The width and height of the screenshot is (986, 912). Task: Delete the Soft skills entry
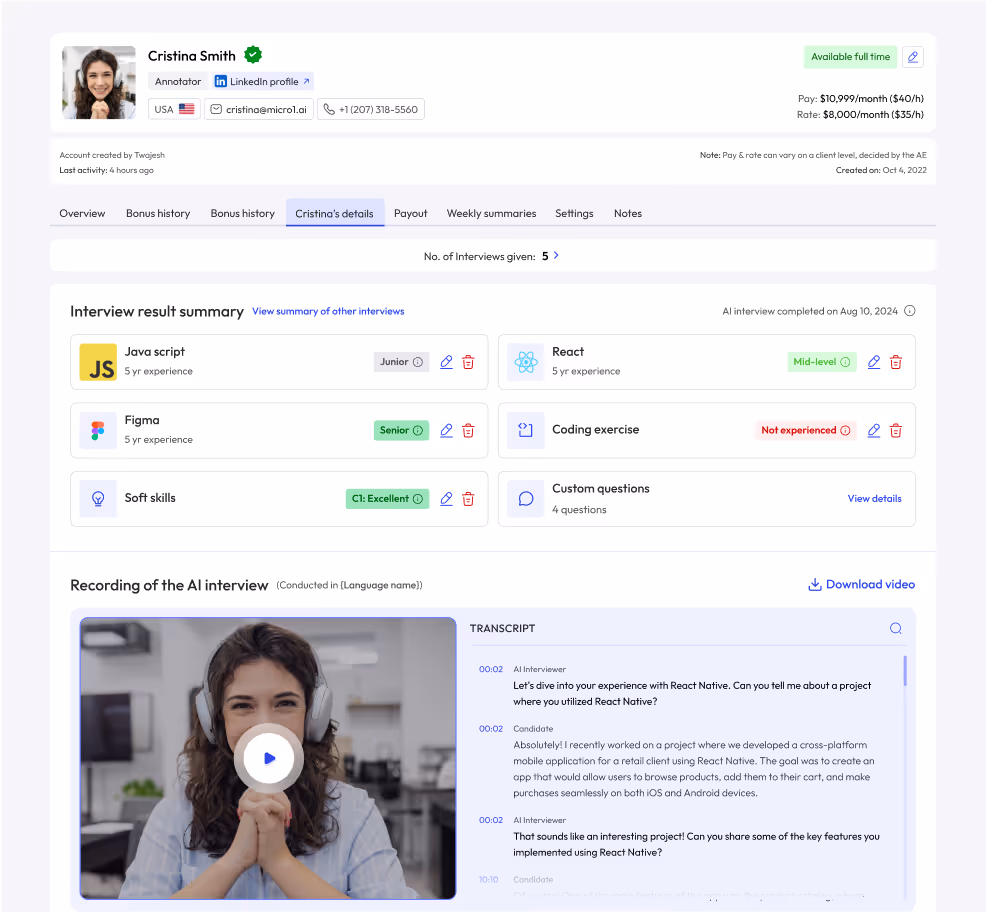point(468,499)
